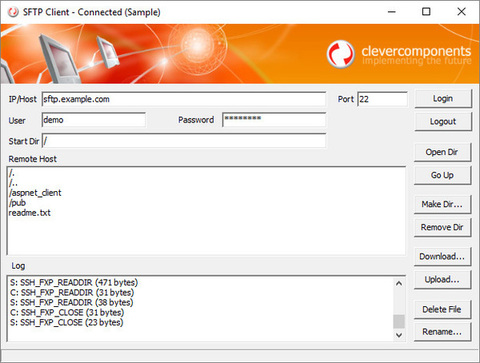
Task: Click into the Password field
Action: (x=274, y=120)
